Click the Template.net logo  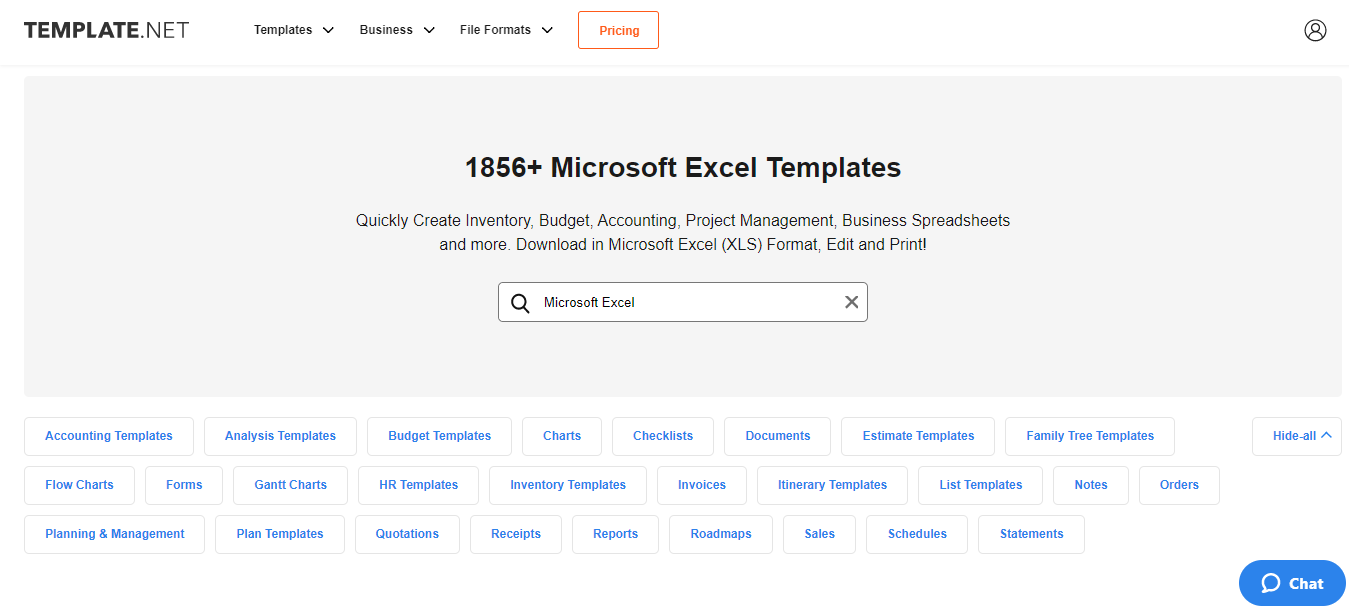click(x=106, y=30)
